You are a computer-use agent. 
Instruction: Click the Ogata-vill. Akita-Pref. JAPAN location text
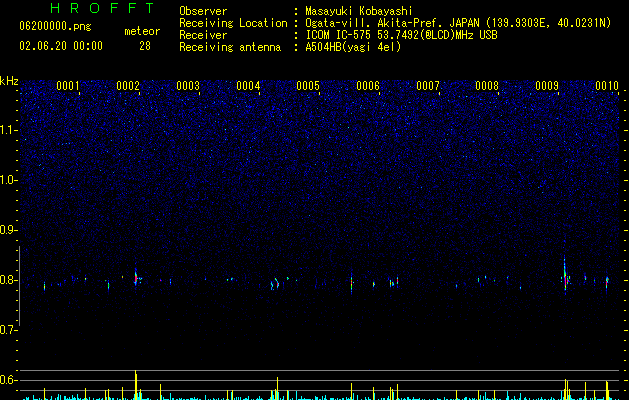[x=458, y=23]
